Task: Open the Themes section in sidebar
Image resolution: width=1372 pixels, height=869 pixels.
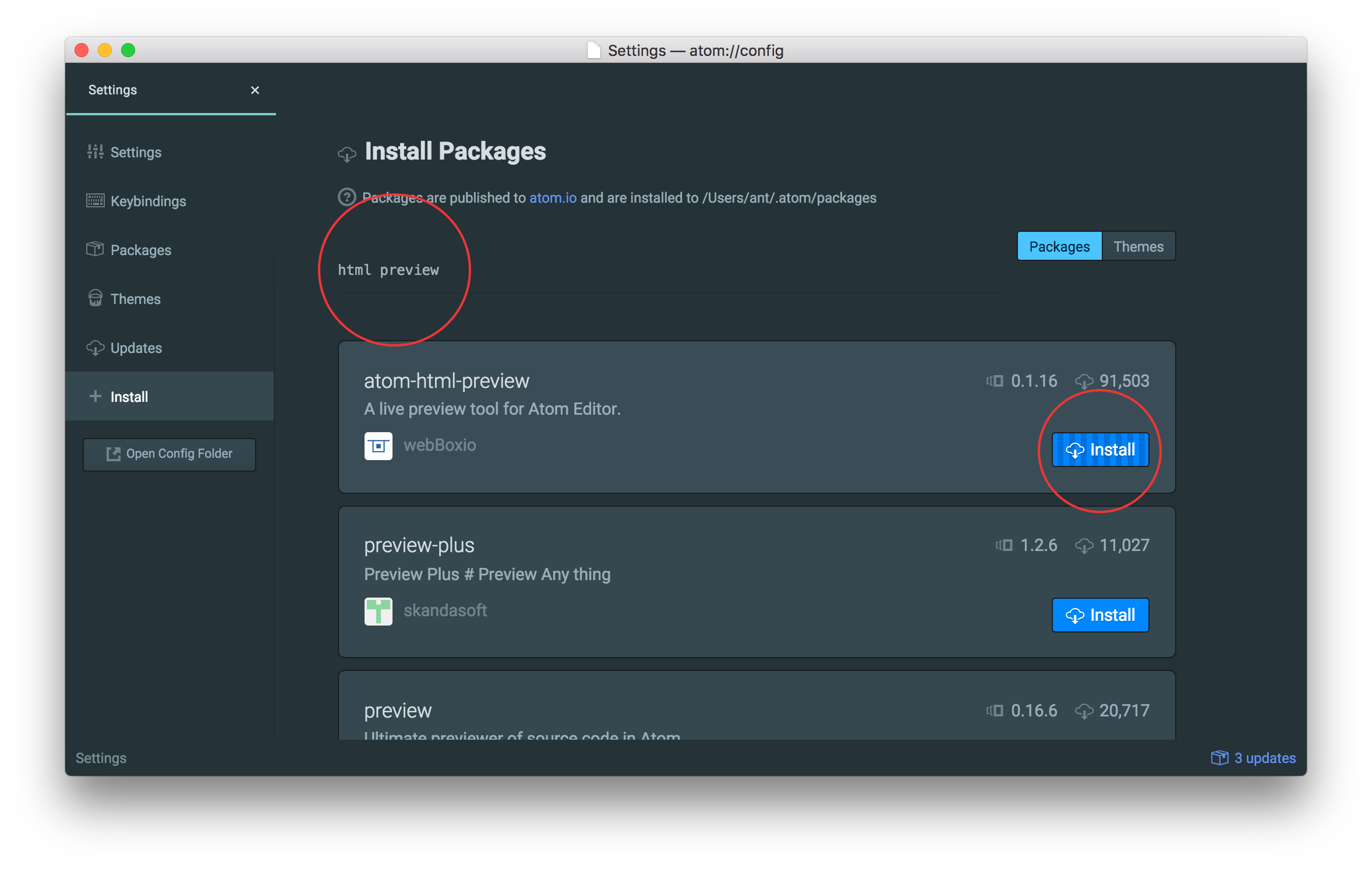Action: coord(169,299)
